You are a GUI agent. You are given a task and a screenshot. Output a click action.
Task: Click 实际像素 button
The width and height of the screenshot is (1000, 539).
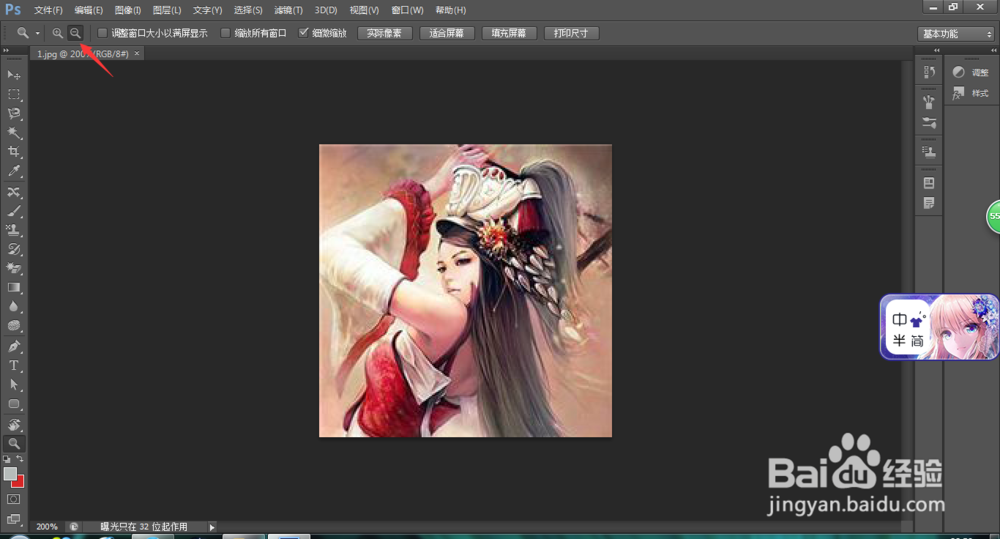point(385,33)
